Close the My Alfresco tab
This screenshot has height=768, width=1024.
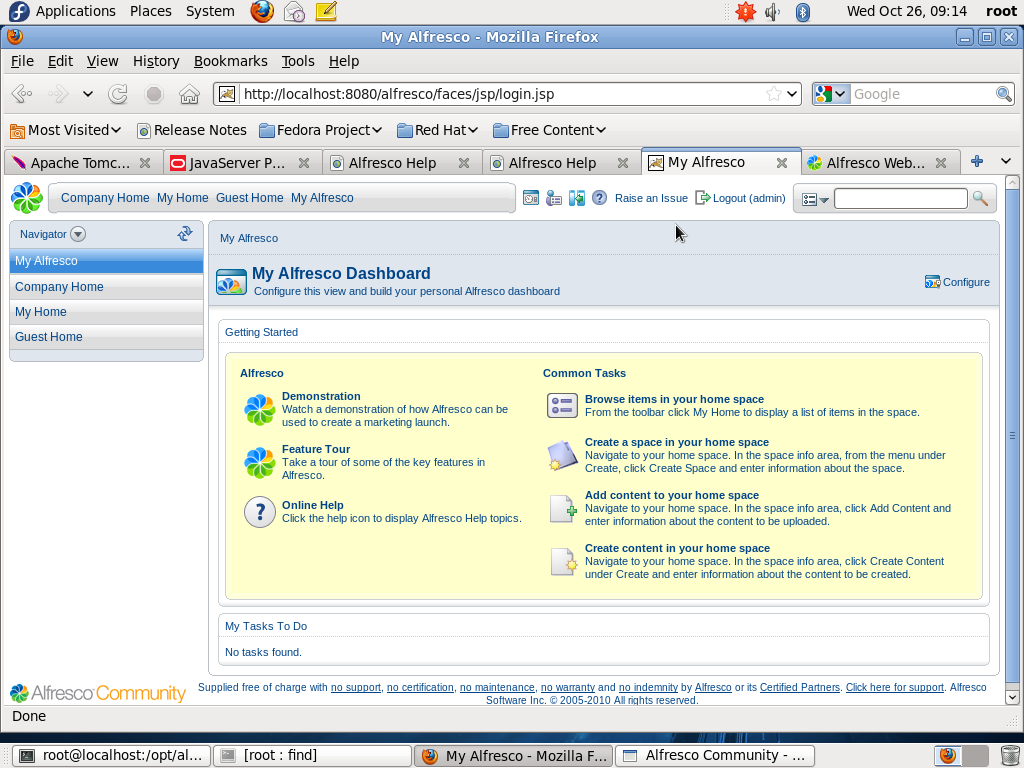pos(782,163)
